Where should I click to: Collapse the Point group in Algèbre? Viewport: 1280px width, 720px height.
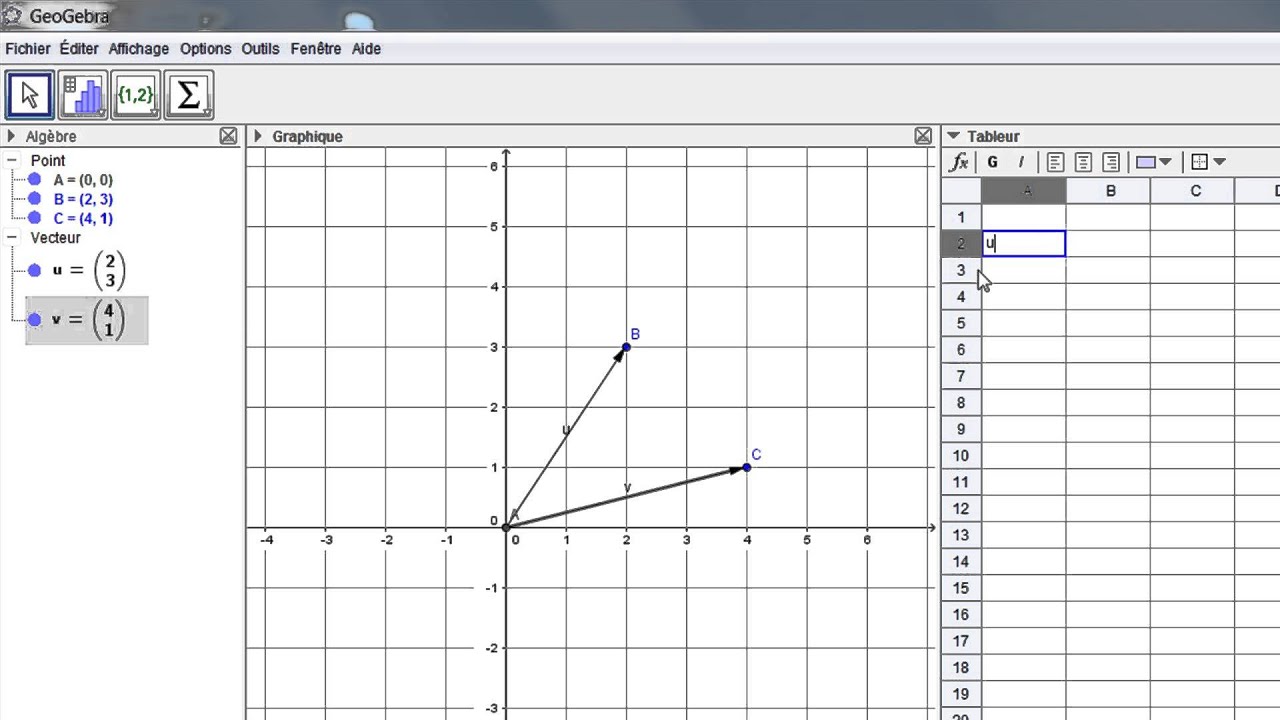pos(12,160)
